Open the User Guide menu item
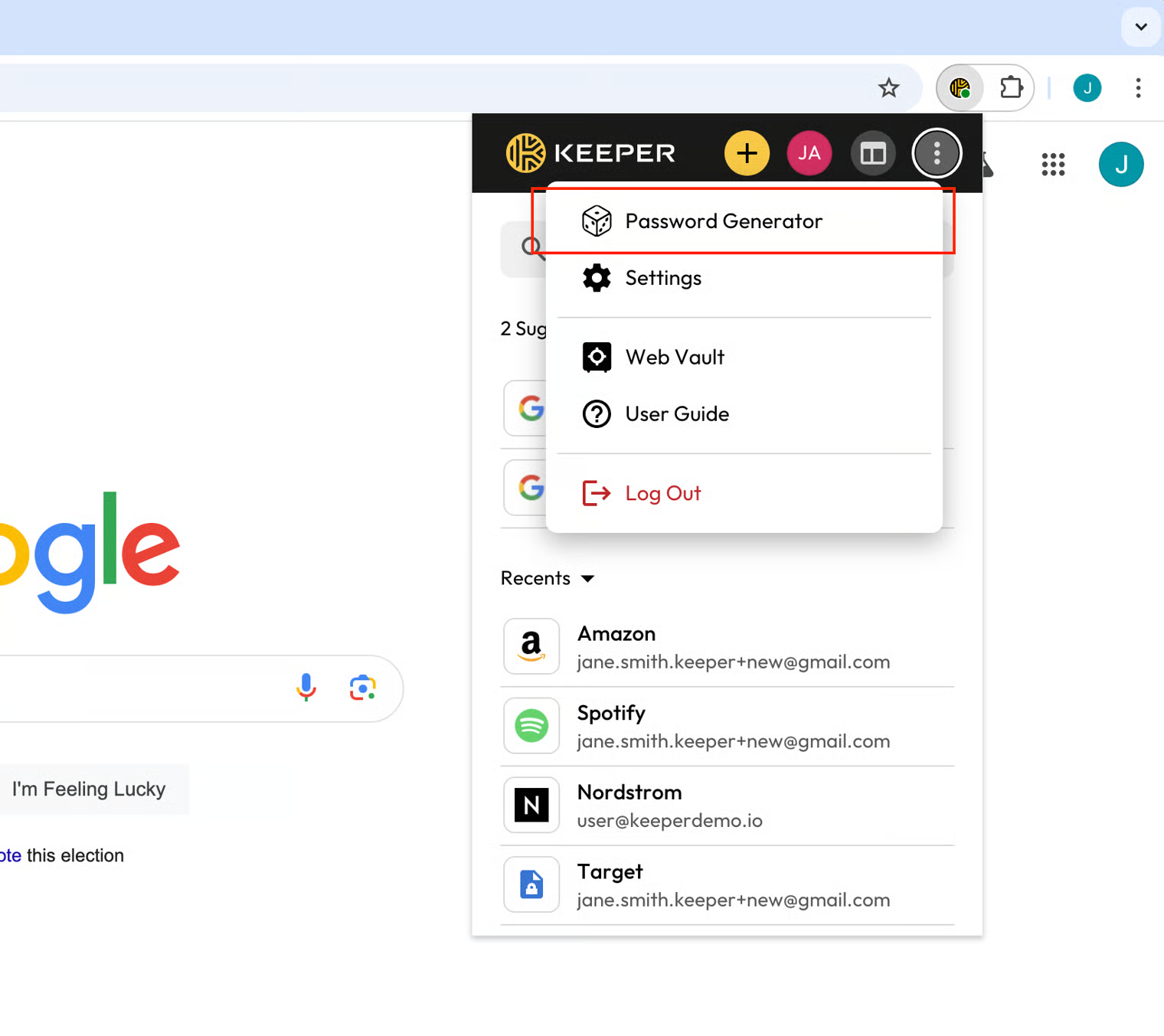Image resolution: width=1164 pixels, height=1036 pixels. (x=676, y=414)
